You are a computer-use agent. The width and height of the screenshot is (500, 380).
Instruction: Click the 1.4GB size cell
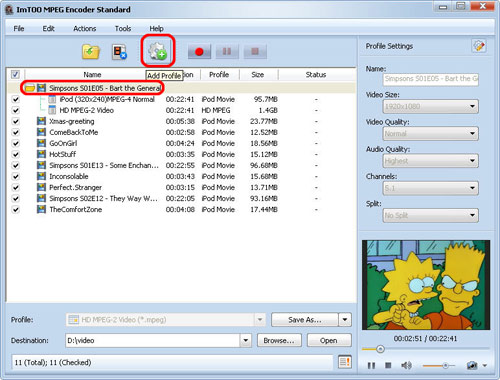click(x=268, y=110)
